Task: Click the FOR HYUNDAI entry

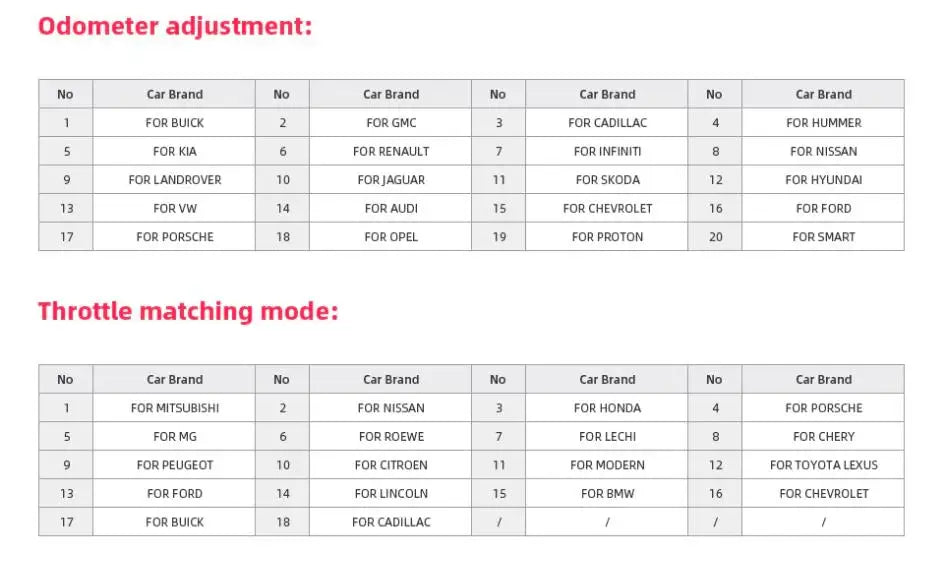Action: click(x=823, y=180)
